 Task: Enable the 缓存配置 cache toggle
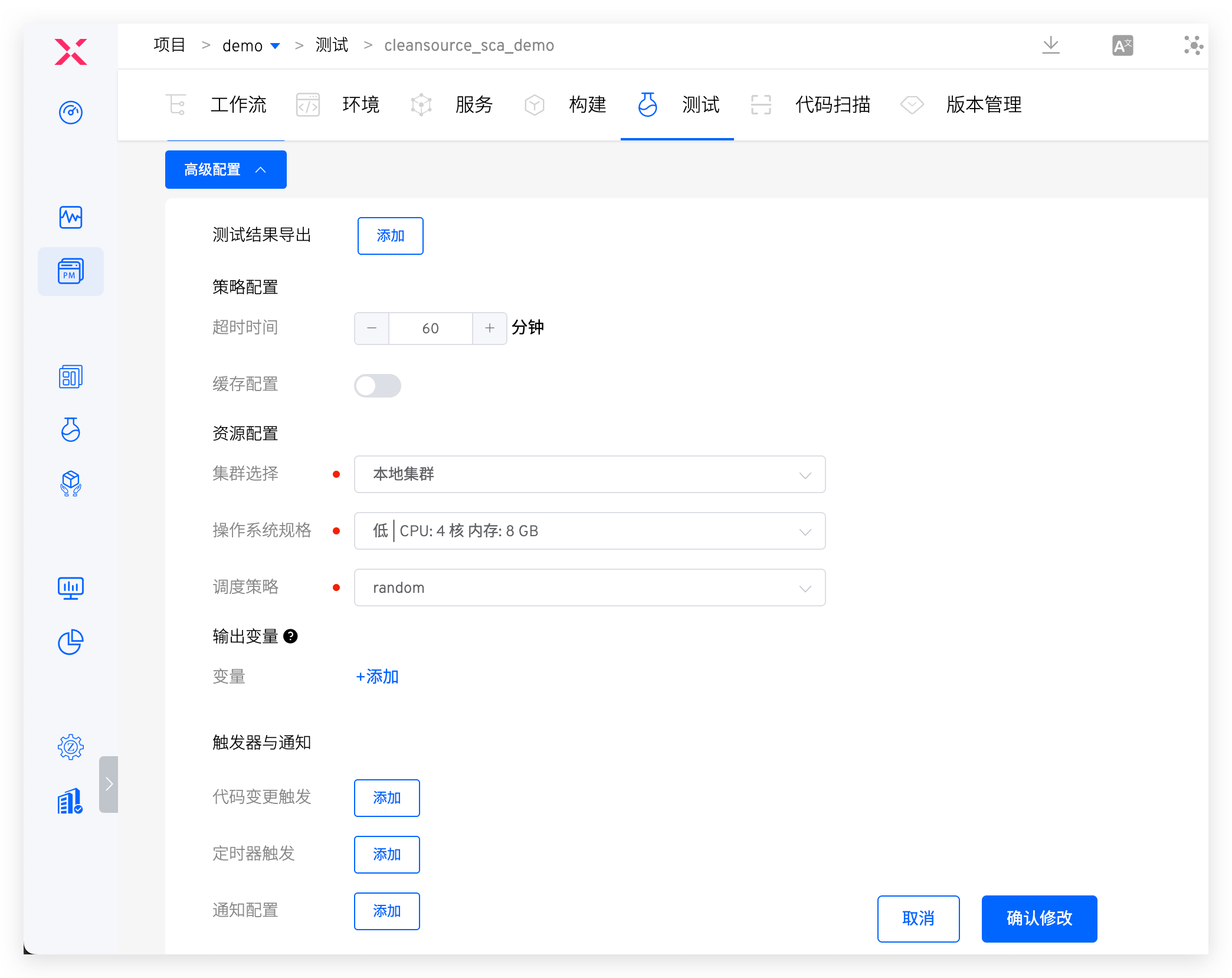point(378,386)
